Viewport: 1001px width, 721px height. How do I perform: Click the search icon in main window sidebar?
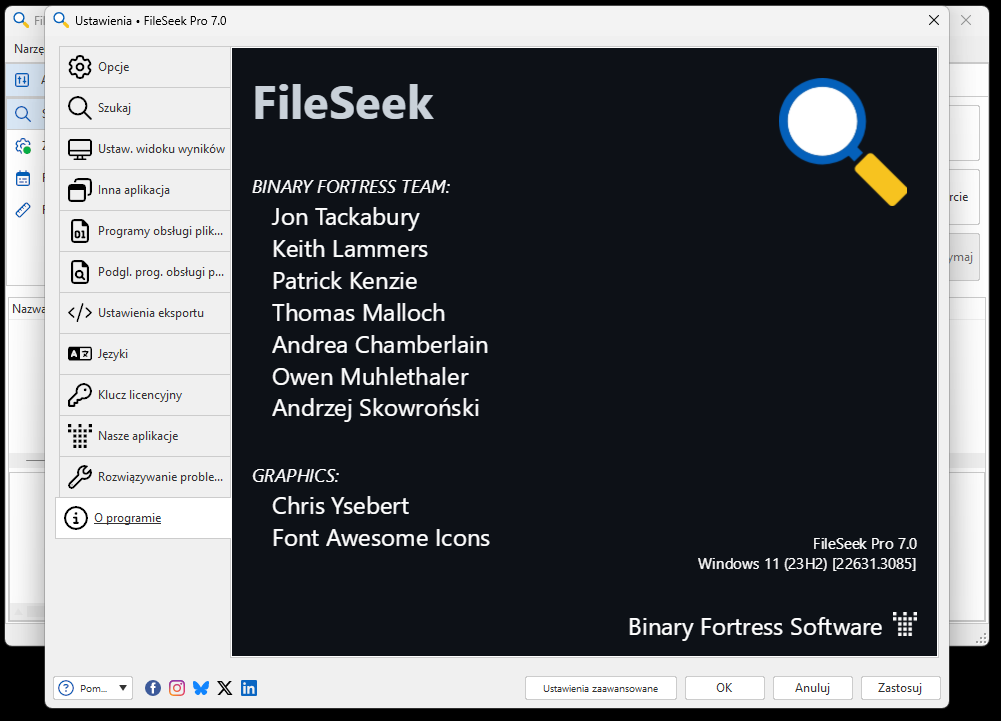coord(23,114)
